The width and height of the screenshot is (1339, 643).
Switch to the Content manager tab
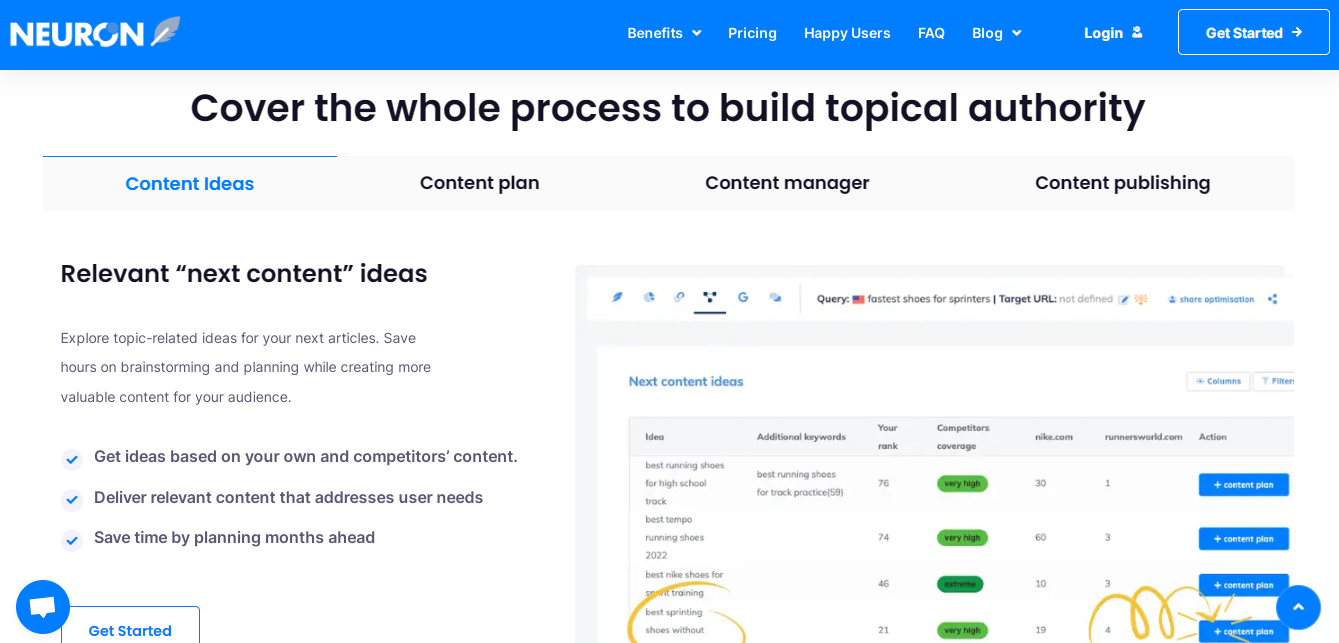(x=787, y=183)
